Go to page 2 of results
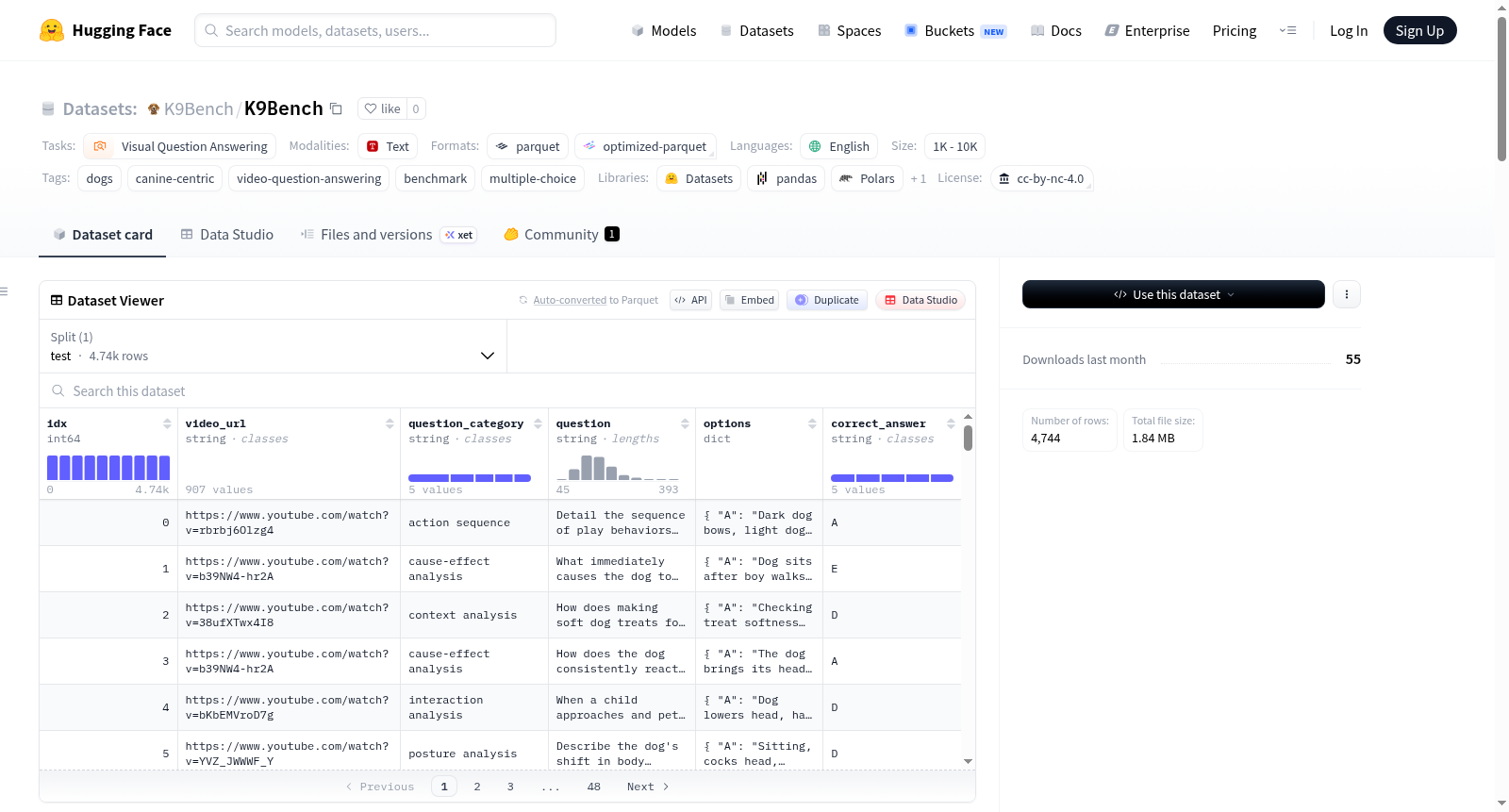 (477, 787)
